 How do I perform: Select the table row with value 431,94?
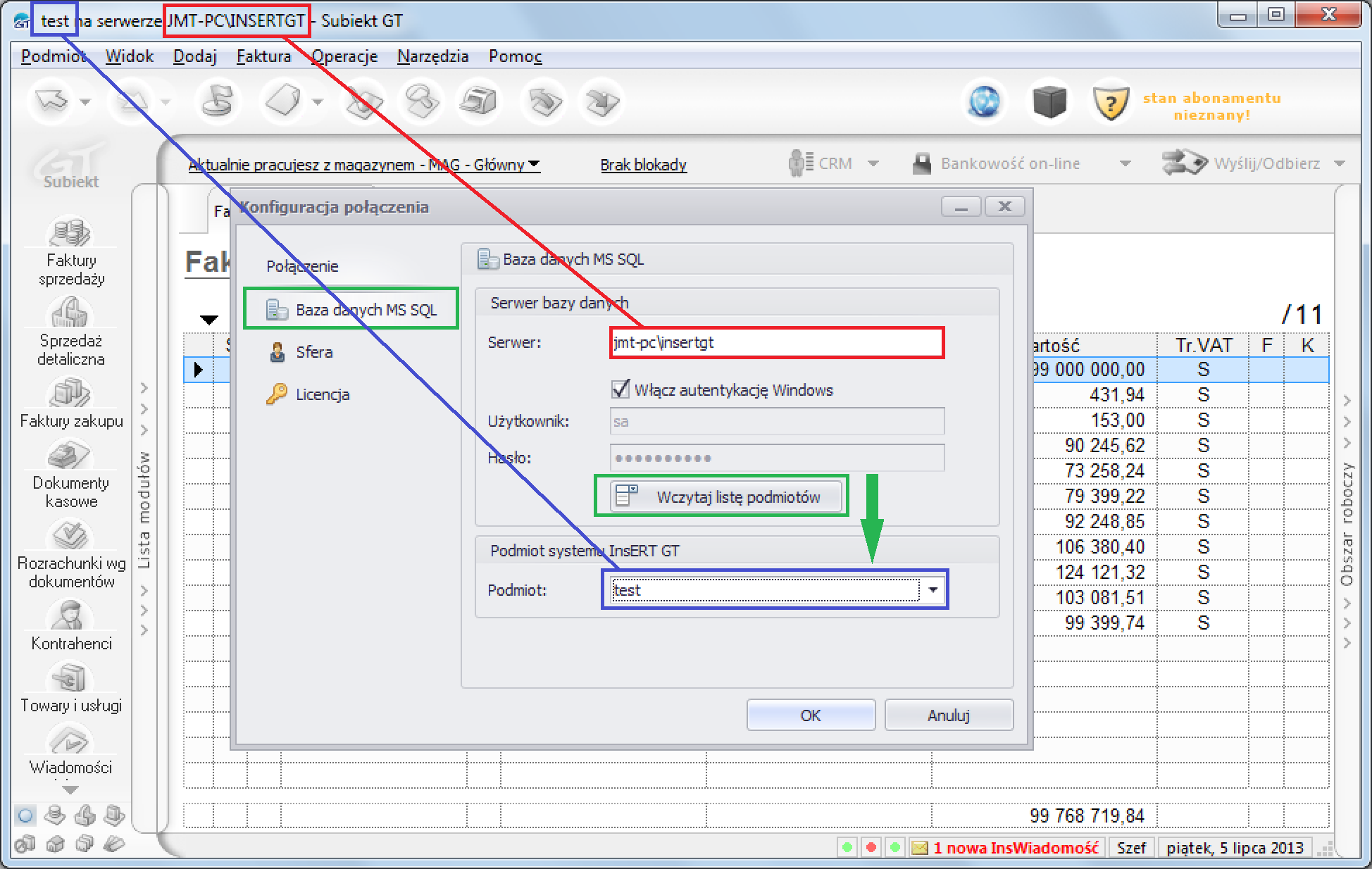pos(756,394)
